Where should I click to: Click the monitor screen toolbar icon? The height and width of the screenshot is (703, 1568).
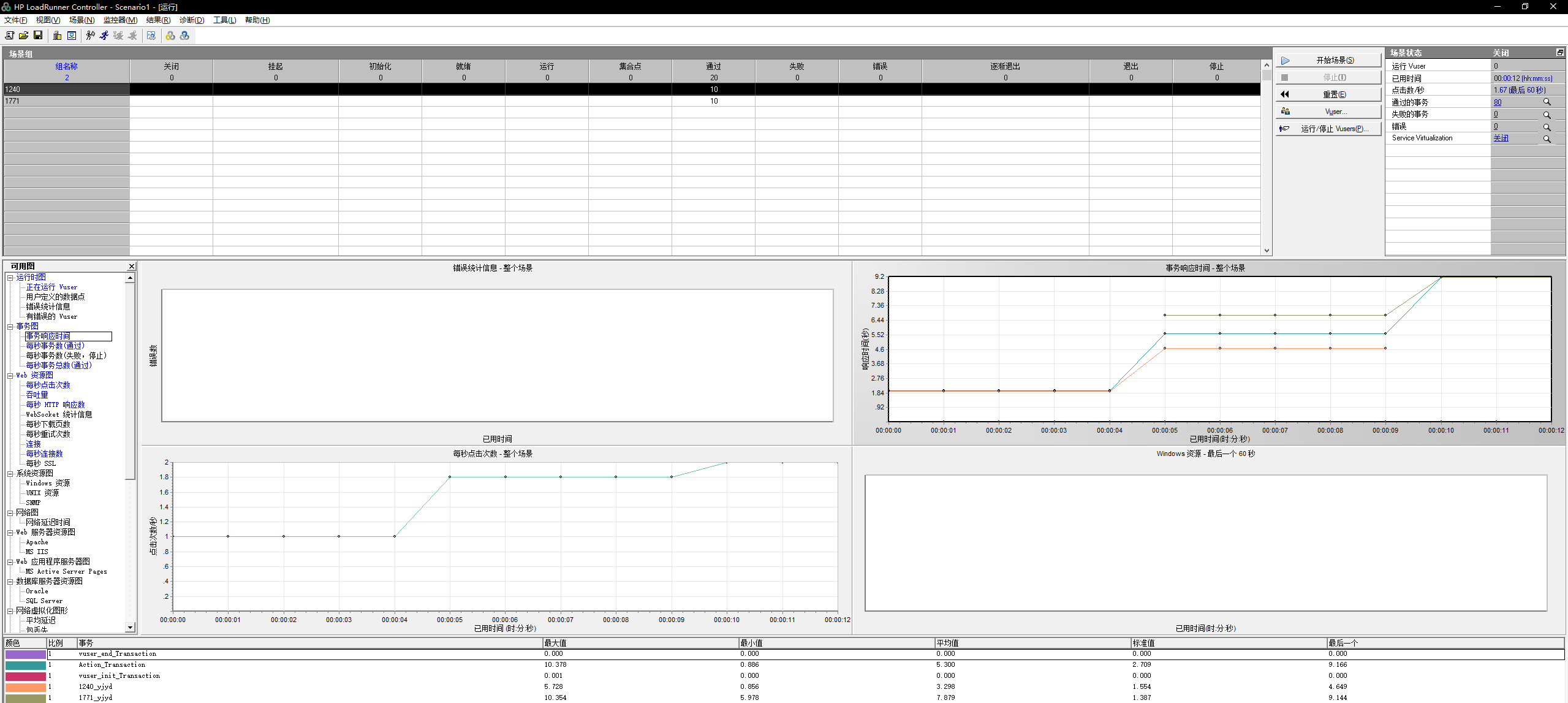pos(72,36)
